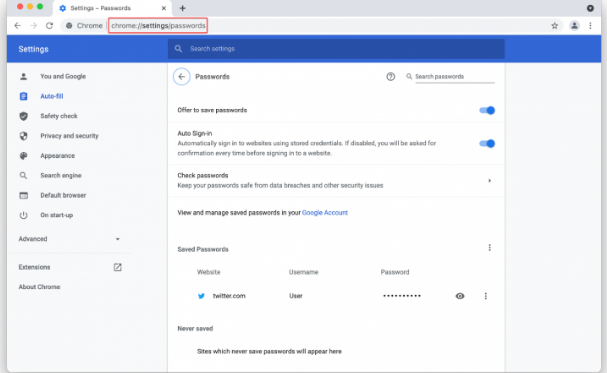Click the Safety check shield icon
The image size is (607, 373).
tap(24, 116)
